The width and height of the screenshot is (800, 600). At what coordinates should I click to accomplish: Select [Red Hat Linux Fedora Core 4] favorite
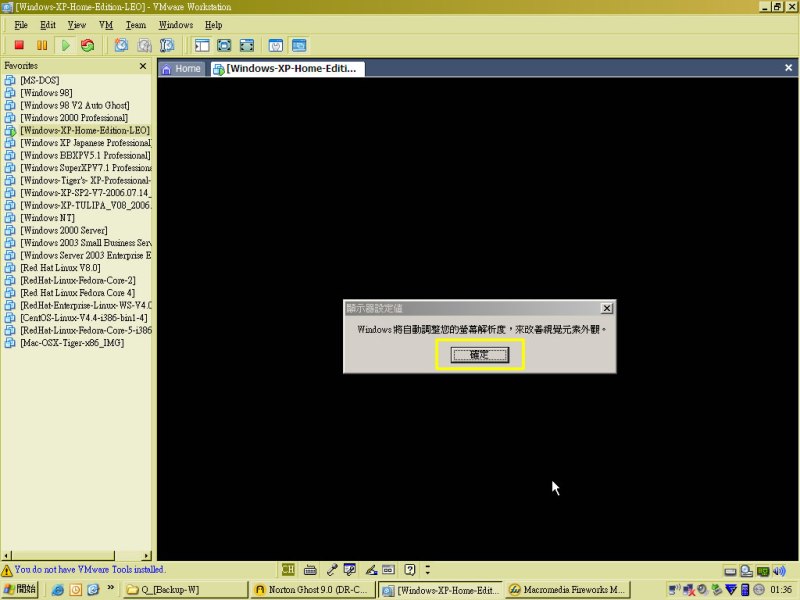[78, 293]
